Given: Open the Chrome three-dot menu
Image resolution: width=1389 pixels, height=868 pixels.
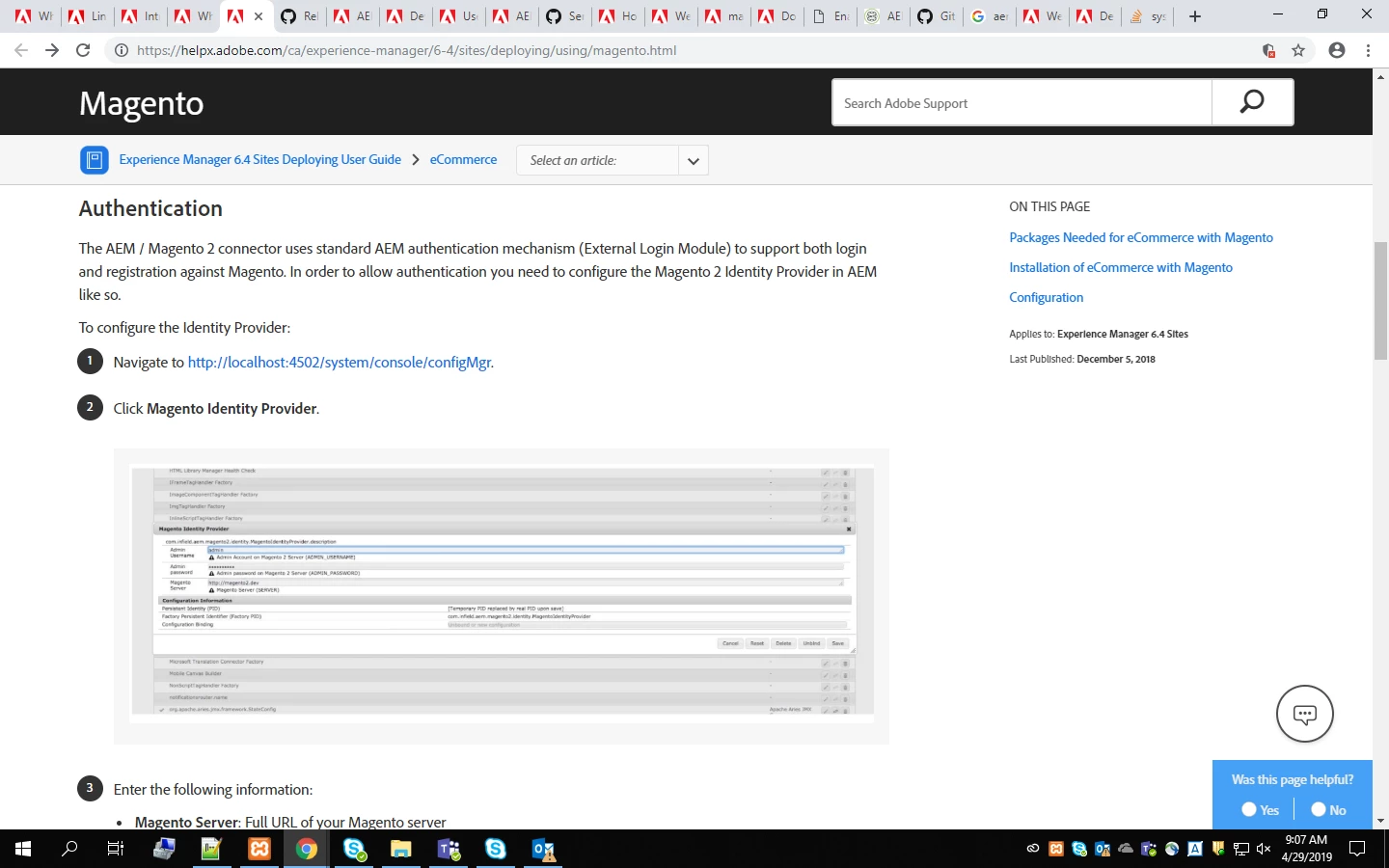Looking at the screenshot, I should [1368, 50].
